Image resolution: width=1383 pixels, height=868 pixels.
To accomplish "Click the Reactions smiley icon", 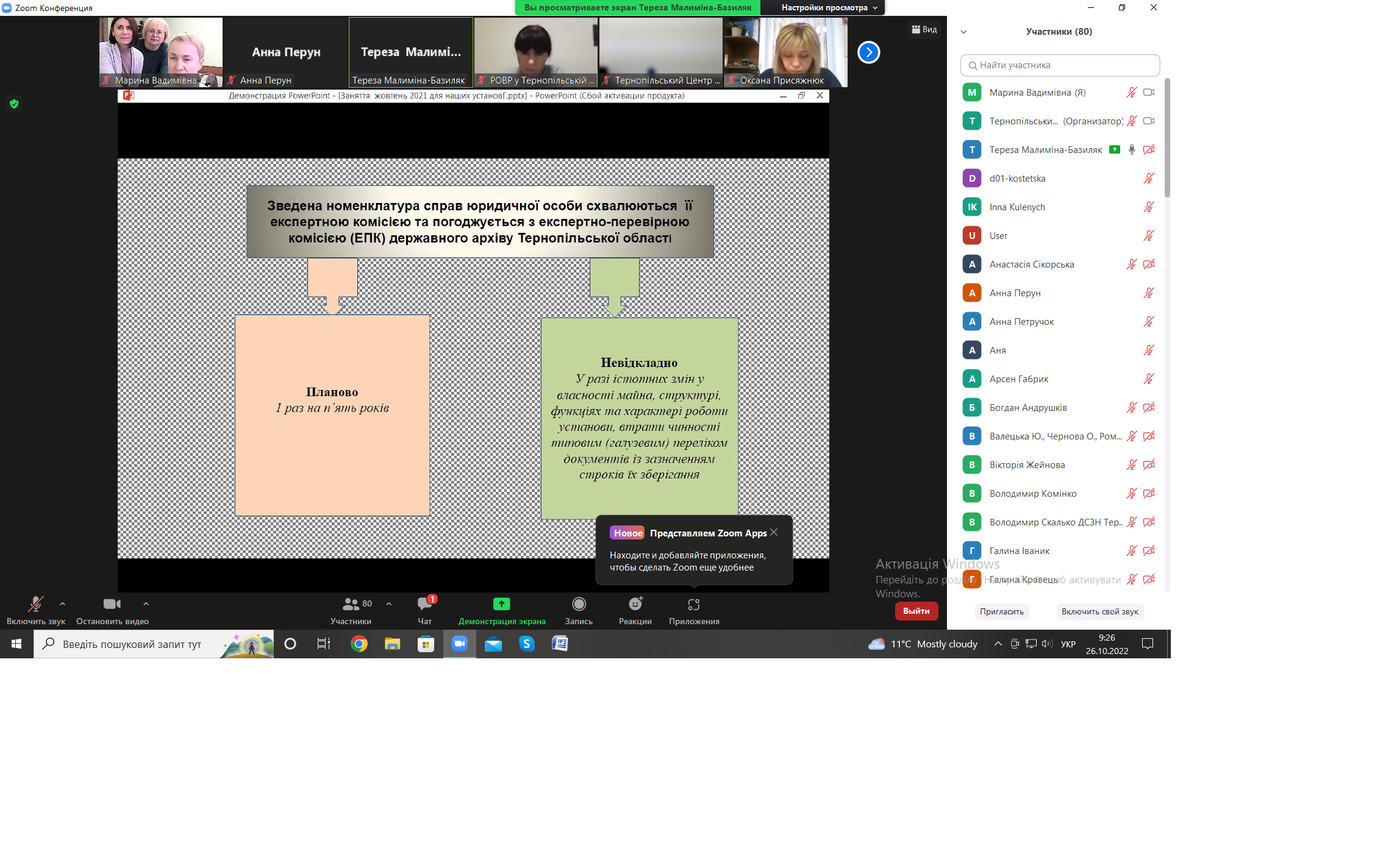I will pos(635,604).
